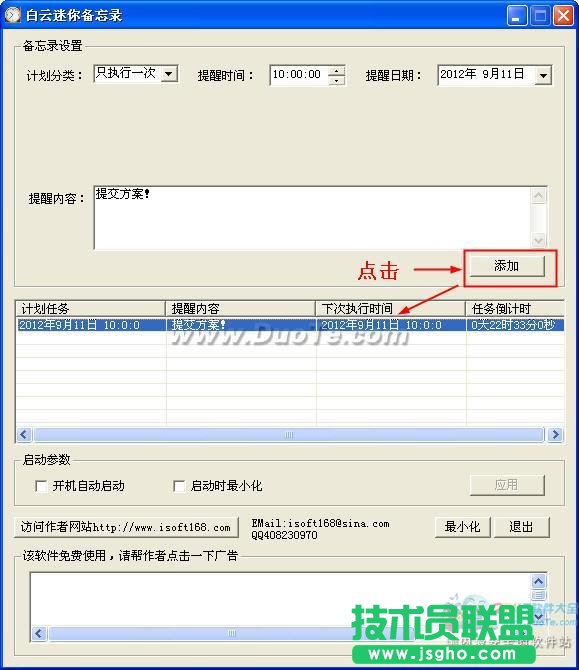This screenshot has width=579, height=670.
Task: Minimize the window from title bar
Action: pyautogui.click(x=517, y=16)
